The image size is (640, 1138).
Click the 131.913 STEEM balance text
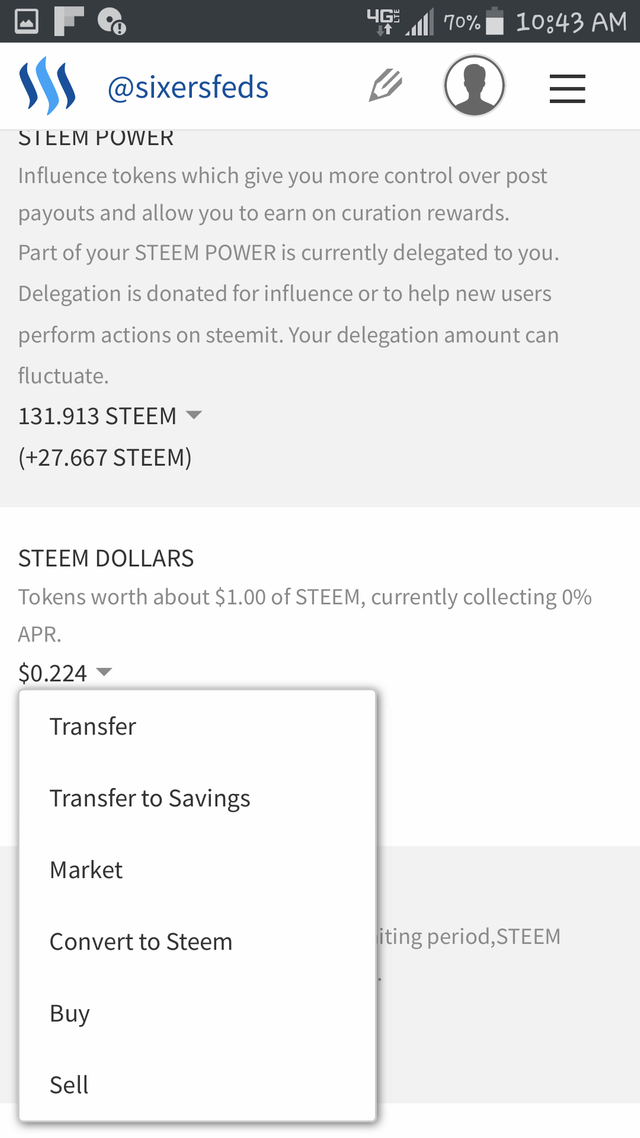97,416
